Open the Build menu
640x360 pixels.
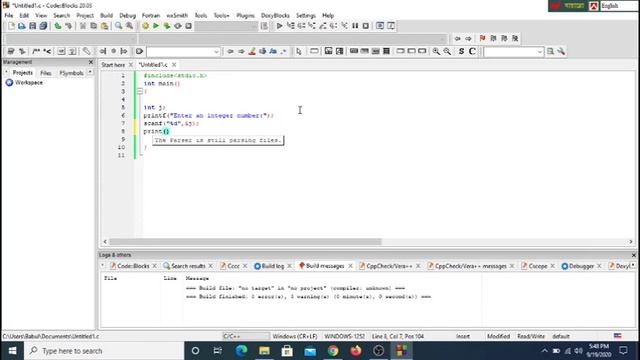[x=107, y=16]
